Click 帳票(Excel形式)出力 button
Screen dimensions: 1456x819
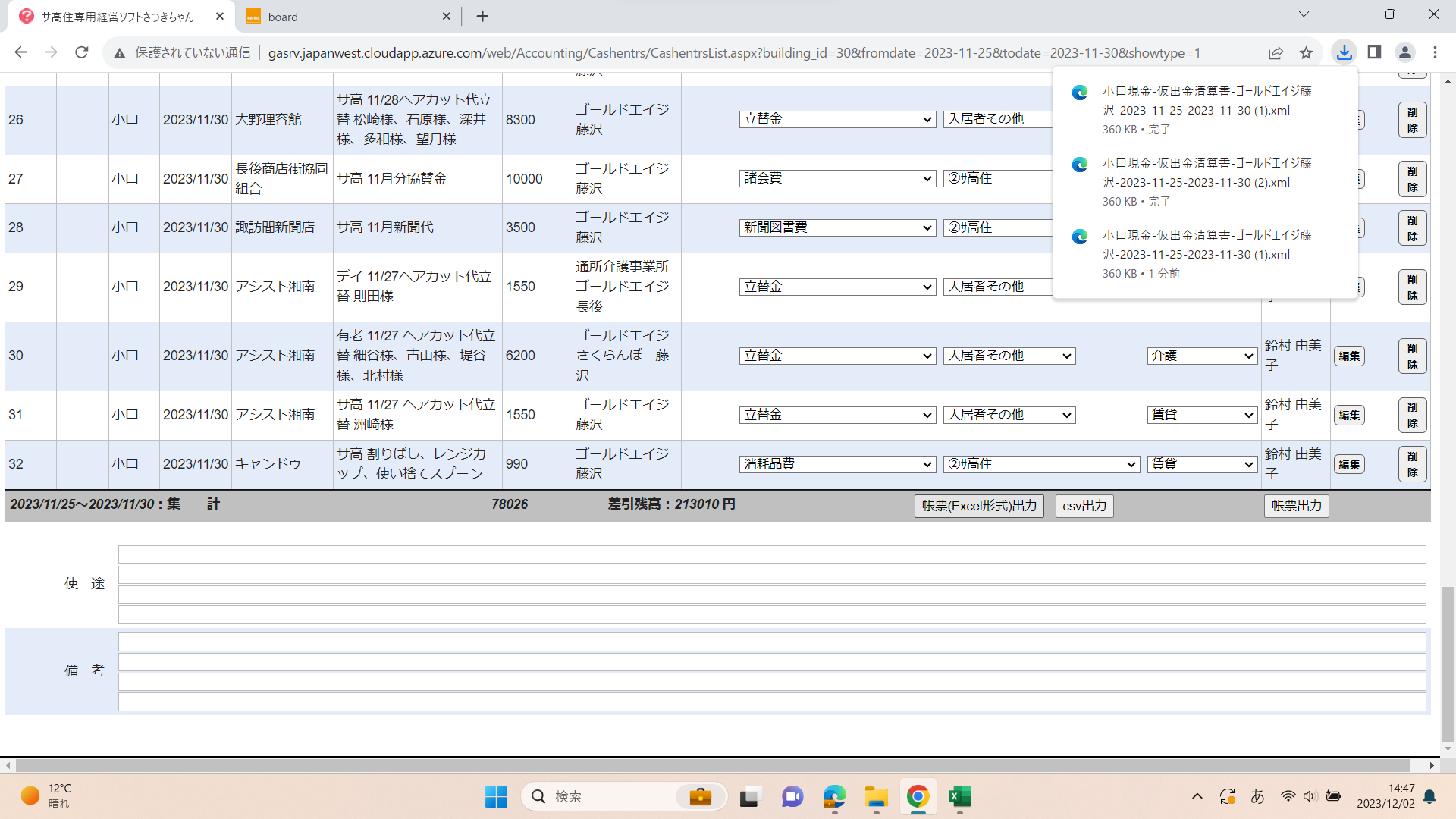[979, 506]
